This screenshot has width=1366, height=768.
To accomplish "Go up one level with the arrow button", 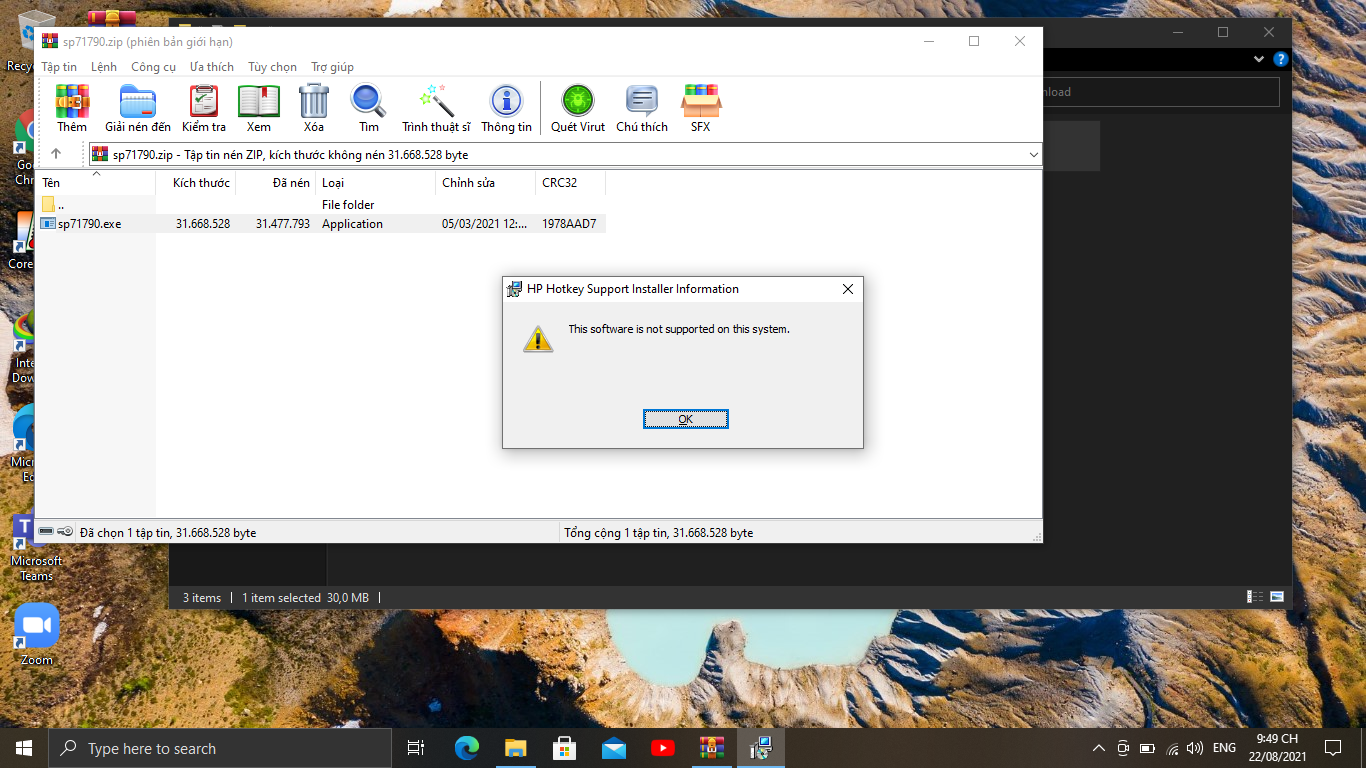I will (57, 154).
